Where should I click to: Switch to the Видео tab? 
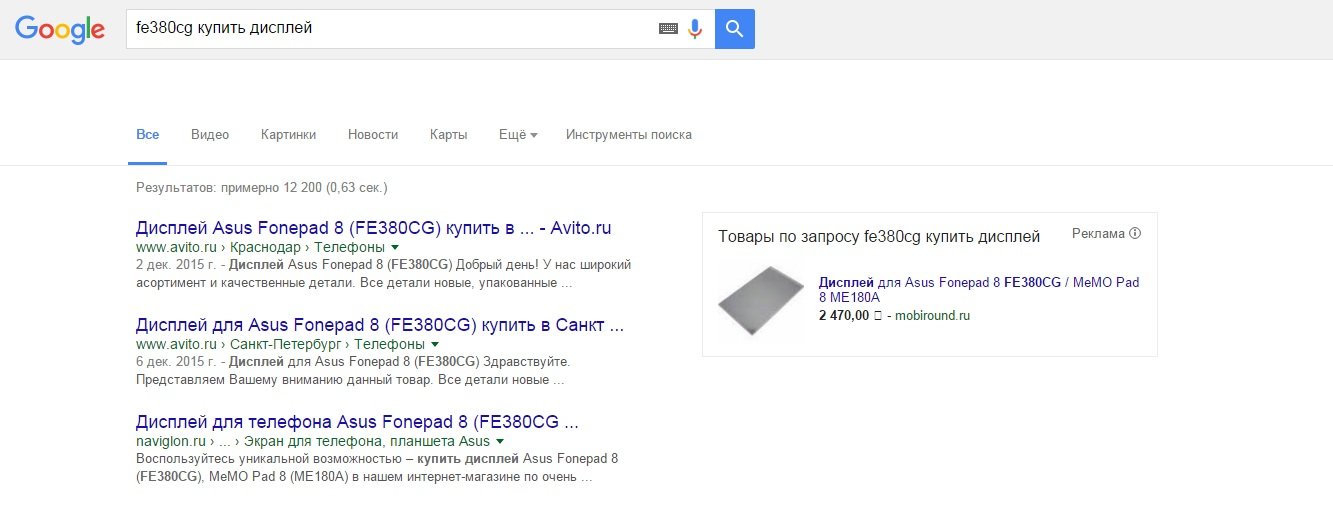pos(210,135)
